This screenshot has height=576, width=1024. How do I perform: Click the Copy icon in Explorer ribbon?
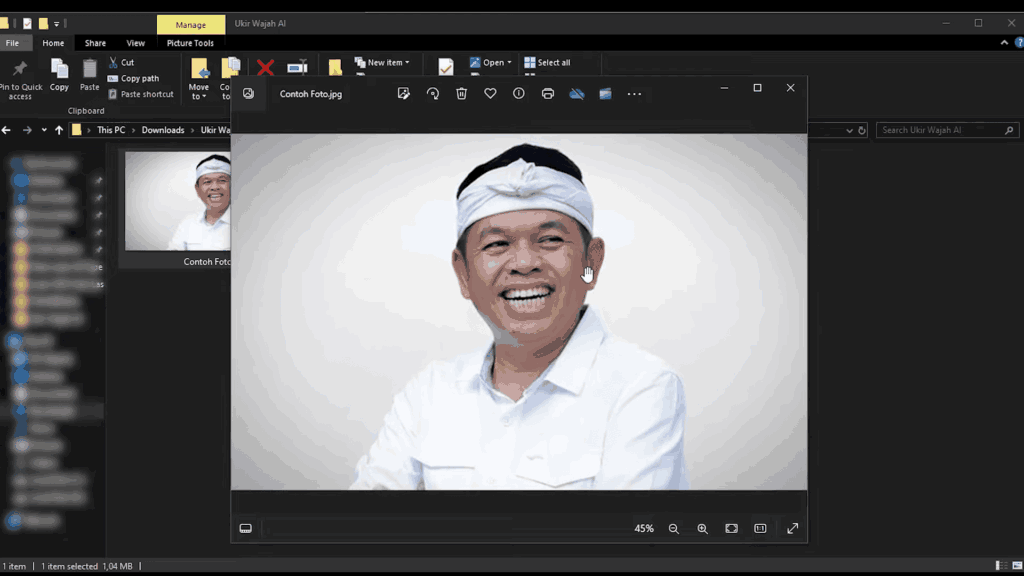59,74
